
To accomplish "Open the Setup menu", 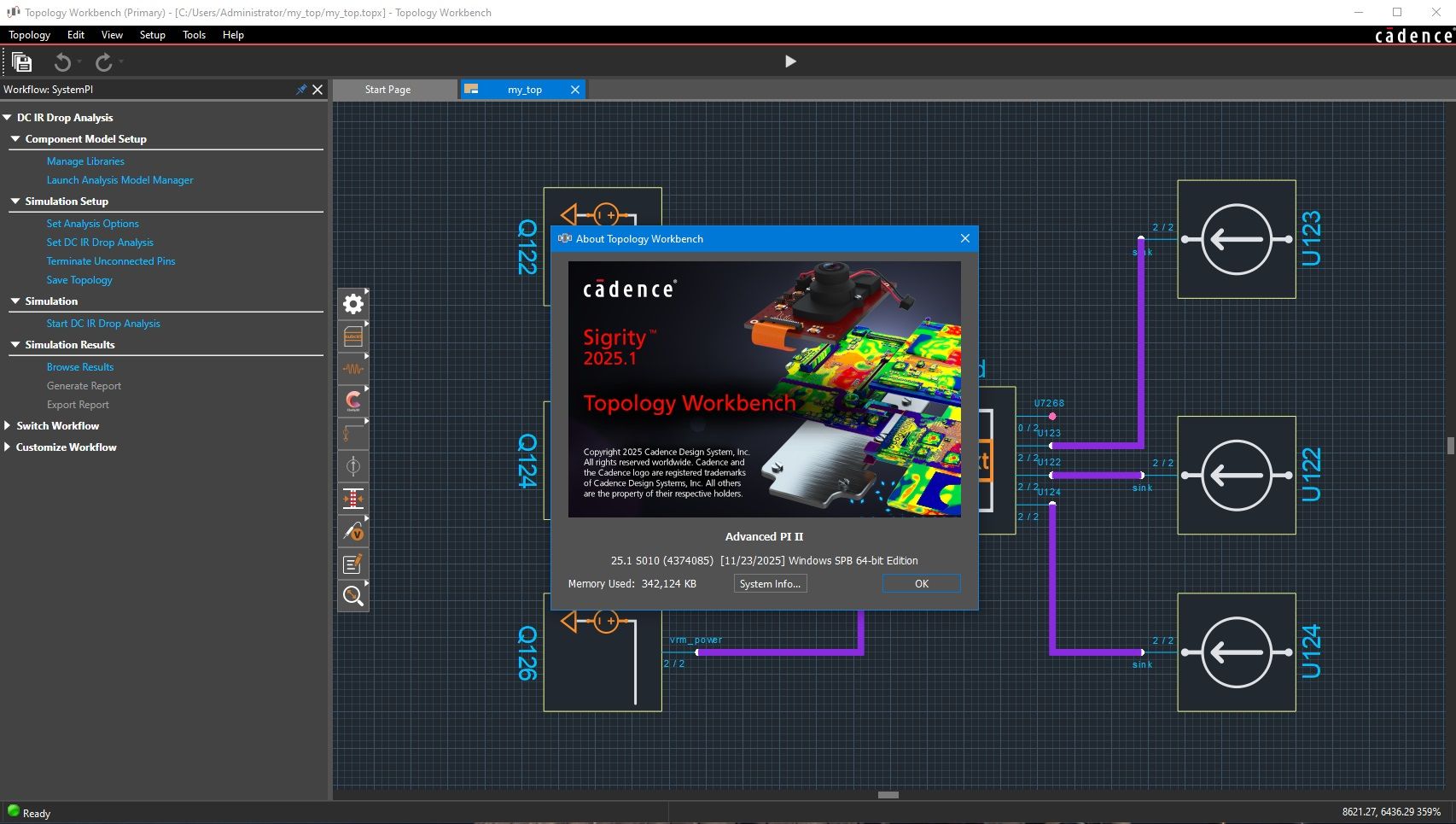I will pyautogui.click(x=152, y=35).
